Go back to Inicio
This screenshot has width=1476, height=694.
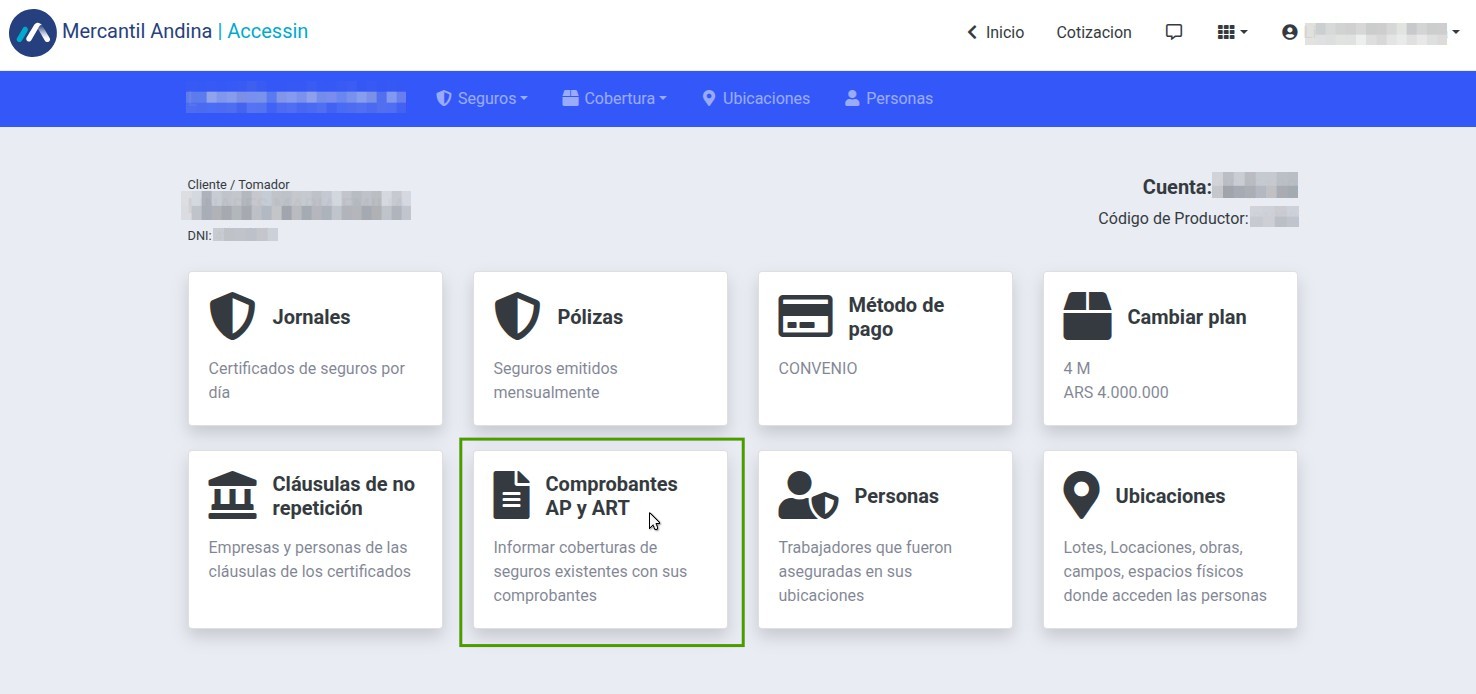(995, 32)
